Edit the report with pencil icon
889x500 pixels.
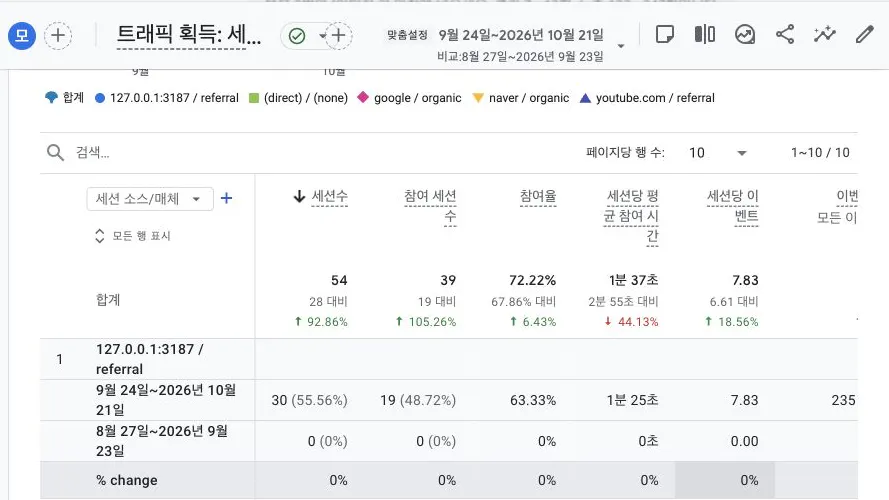tap(865, 35)
